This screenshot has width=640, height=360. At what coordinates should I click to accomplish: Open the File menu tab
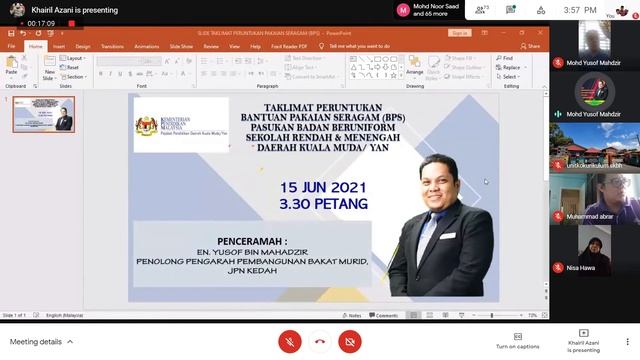tap(11, 47)
